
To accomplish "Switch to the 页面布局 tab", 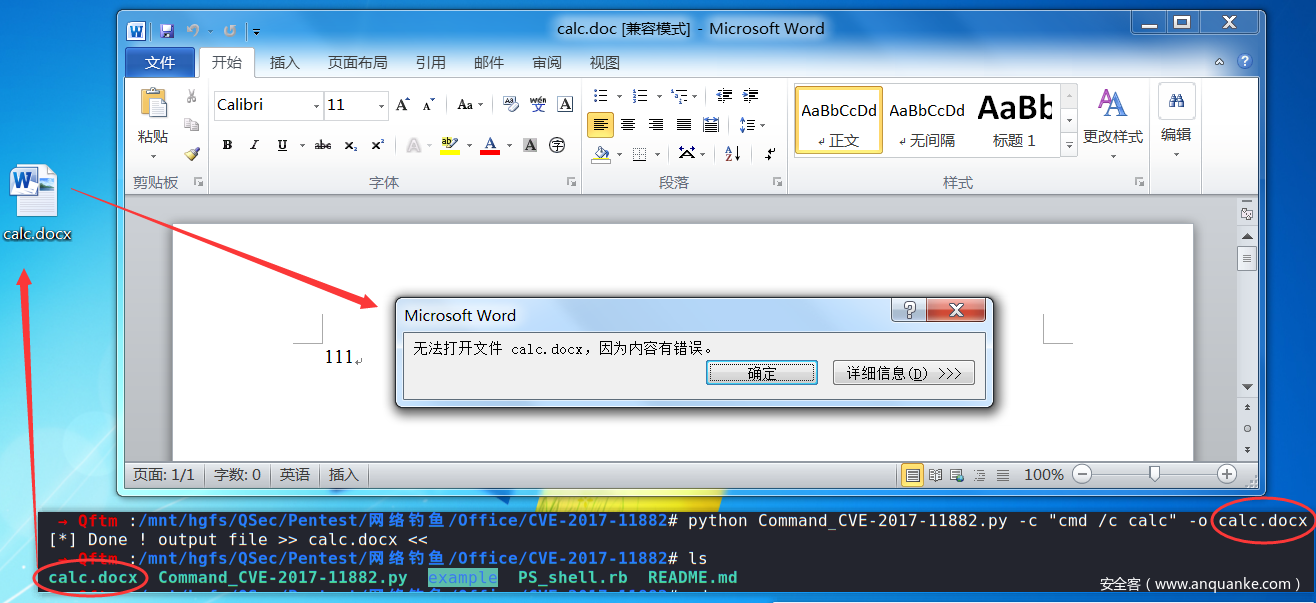I will [x=358, y=62].
